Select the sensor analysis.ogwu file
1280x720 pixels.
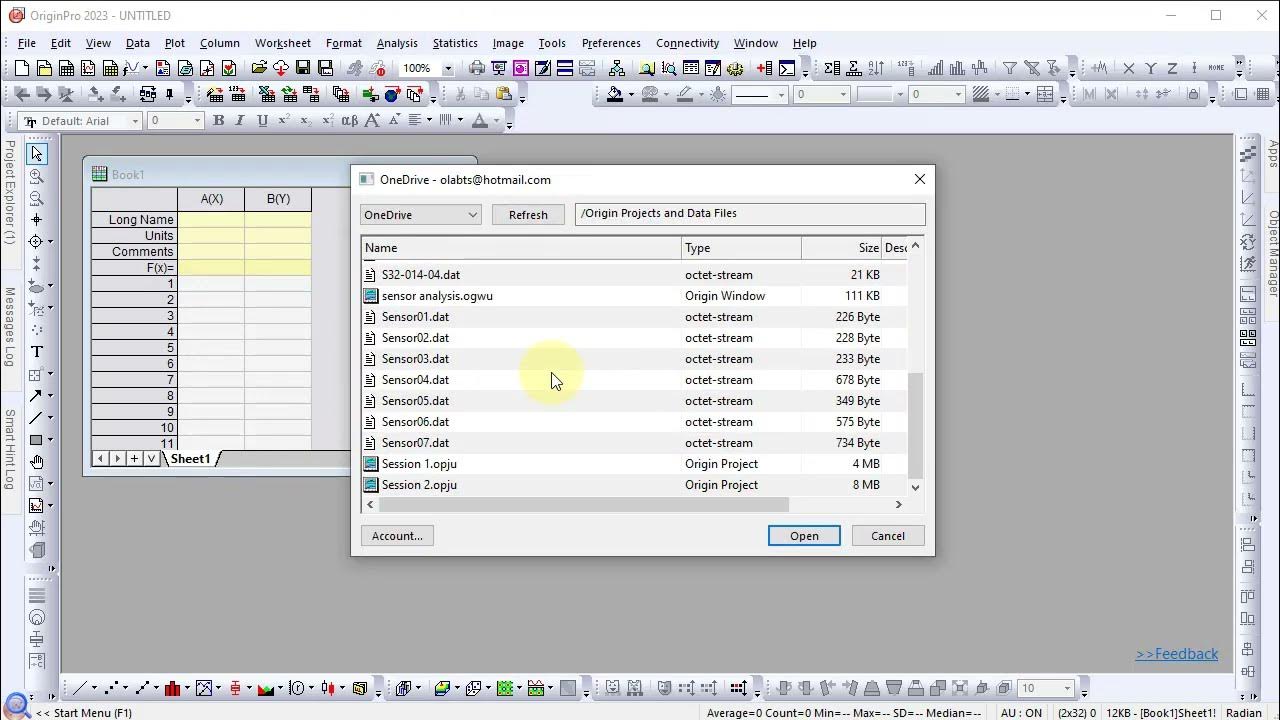pyautogui.click(x=635, y=296)
